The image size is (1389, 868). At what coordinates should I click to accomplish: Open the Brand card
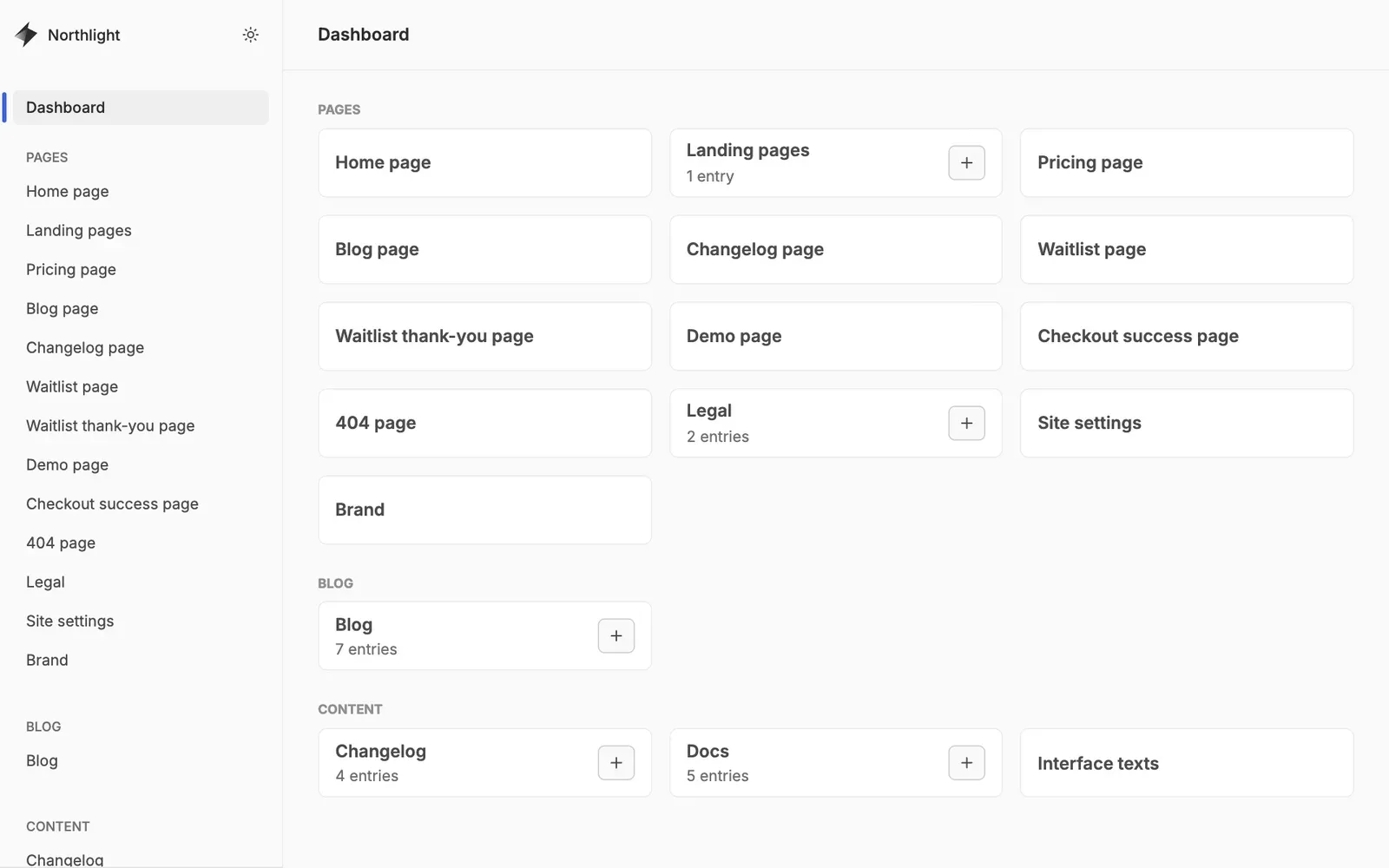coord(484,510)
